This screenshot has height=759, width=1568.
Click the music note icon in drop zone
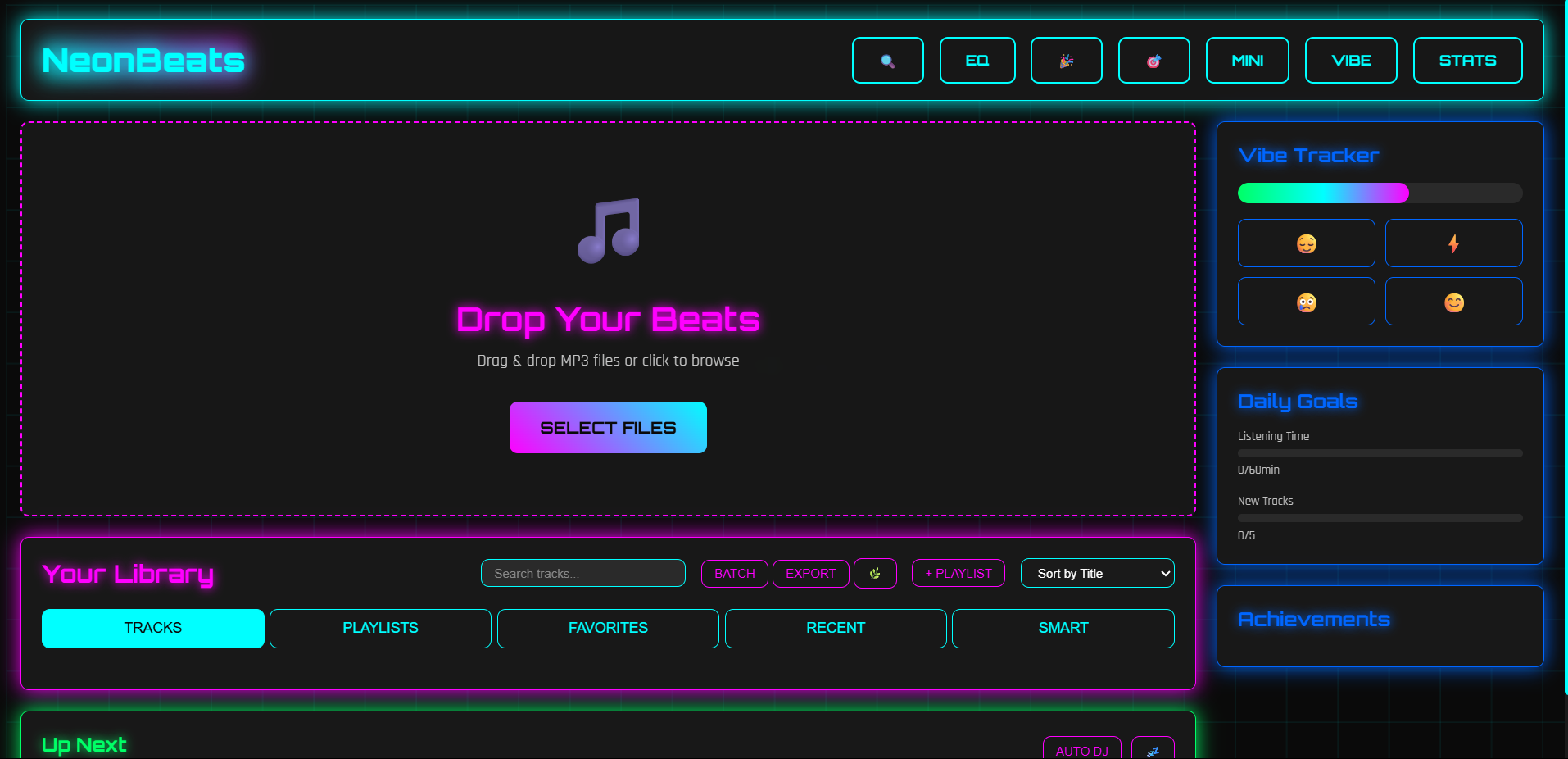point(609,231)
